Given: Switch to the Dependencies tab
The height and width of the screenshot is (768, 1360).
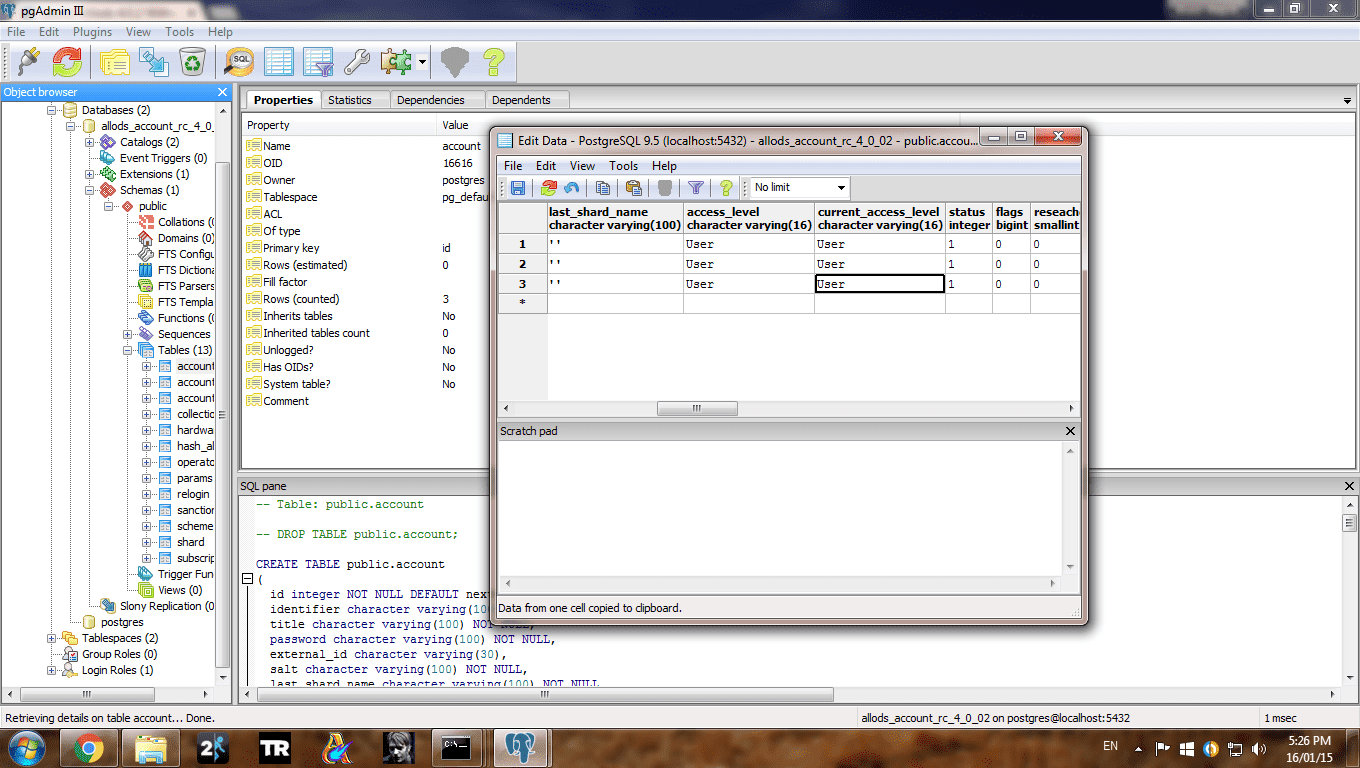Looking at the screenshot, I should pos(431,100).
